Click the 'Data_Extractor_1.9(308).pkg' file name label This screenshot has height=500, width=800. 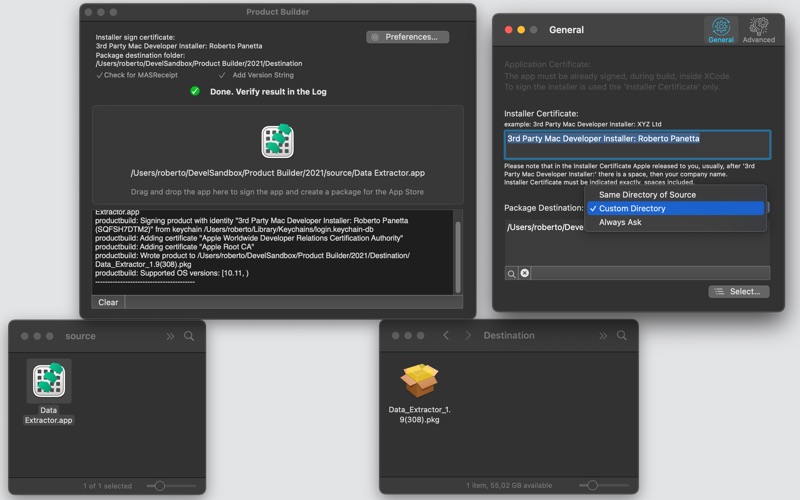click(419, 414)
